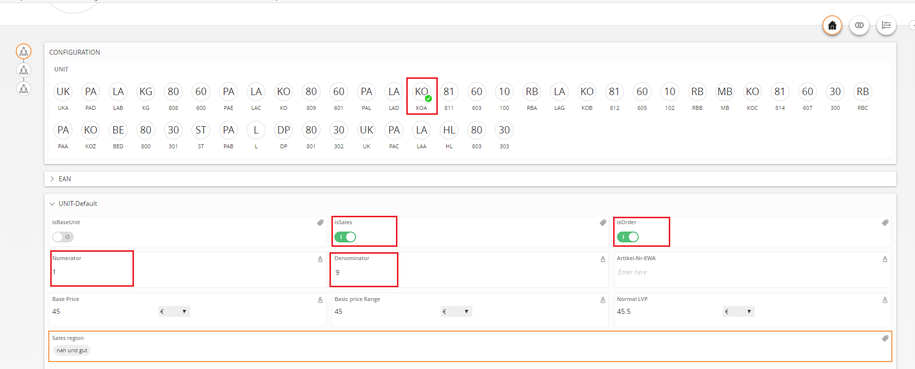Select the orange-highlighted top hierarchy node icon
The height and width of the screenshot is (369, 915).
23,51
